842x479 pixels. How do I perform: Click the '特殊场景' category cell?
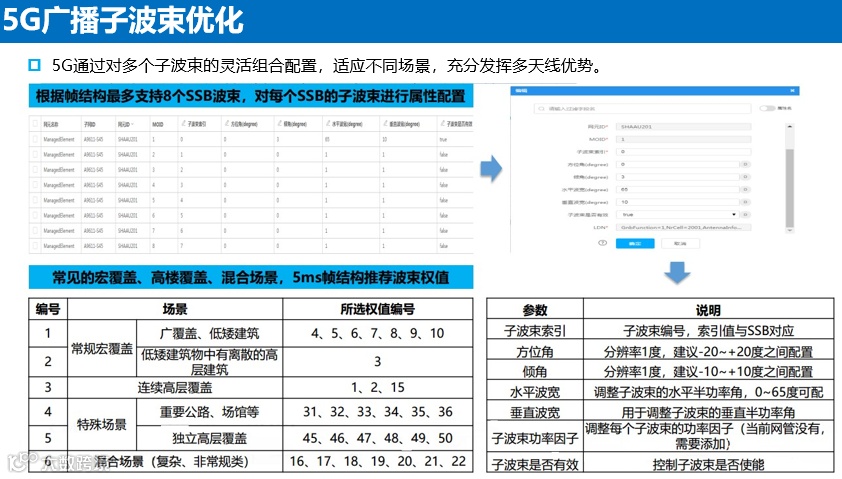click(x=102, y=424)
